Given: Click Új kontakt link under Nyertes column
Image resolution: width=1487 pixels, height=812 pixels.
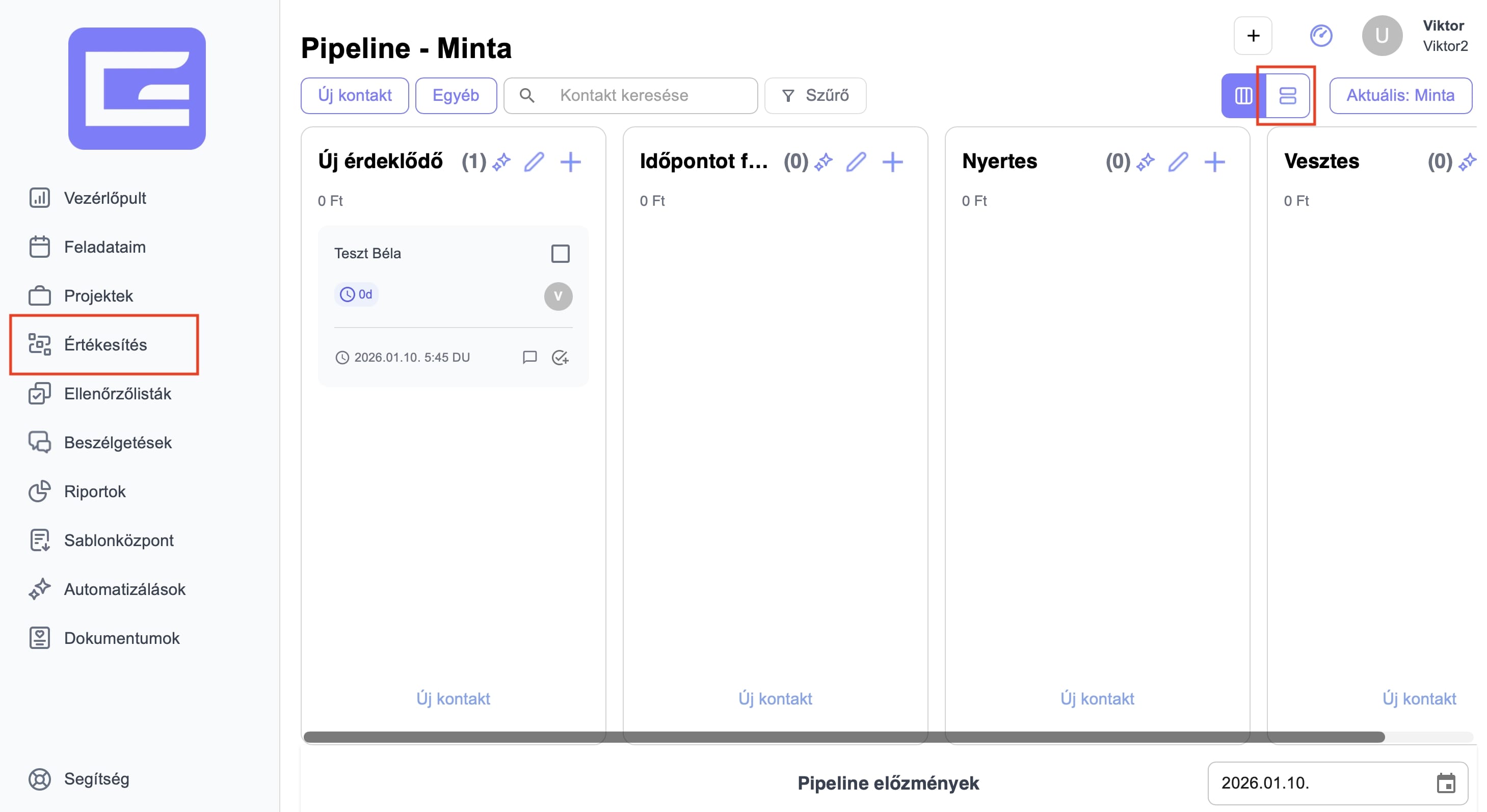Looking at the screenshot, I should point(1097,698).
